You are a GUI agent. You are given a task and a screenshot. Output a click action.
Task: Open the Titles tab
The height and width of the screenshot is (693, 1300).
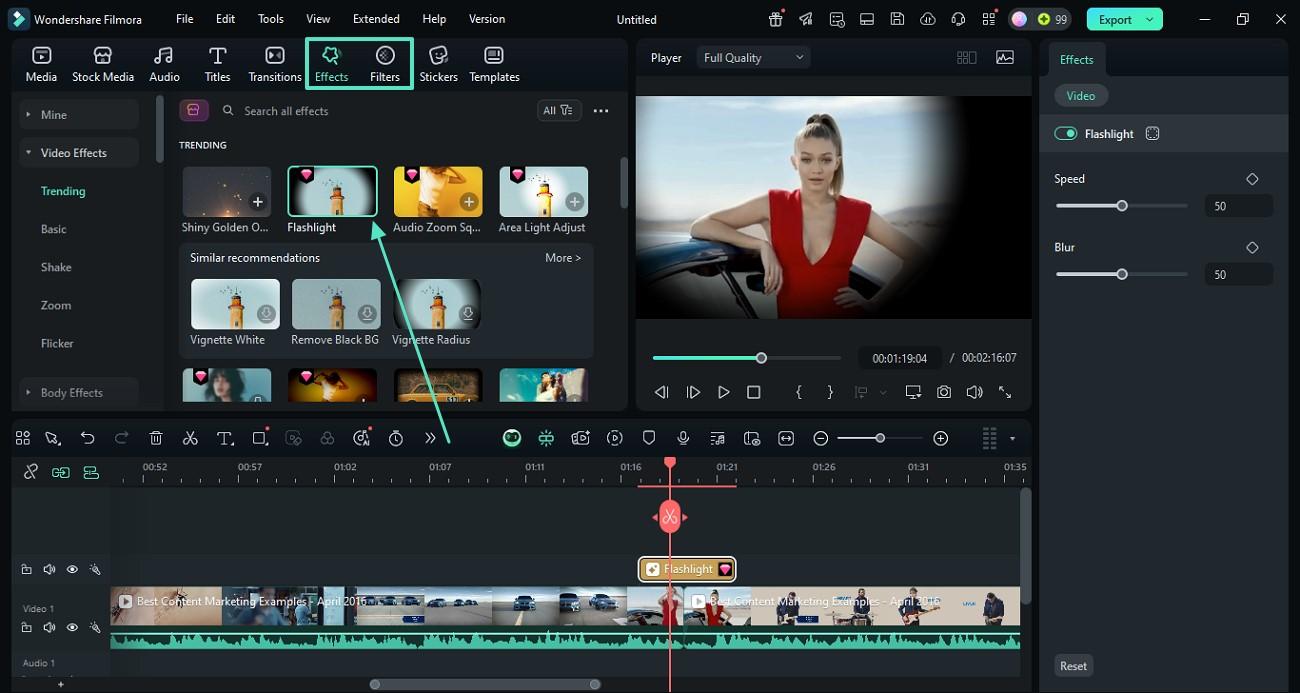coord(217,64)
